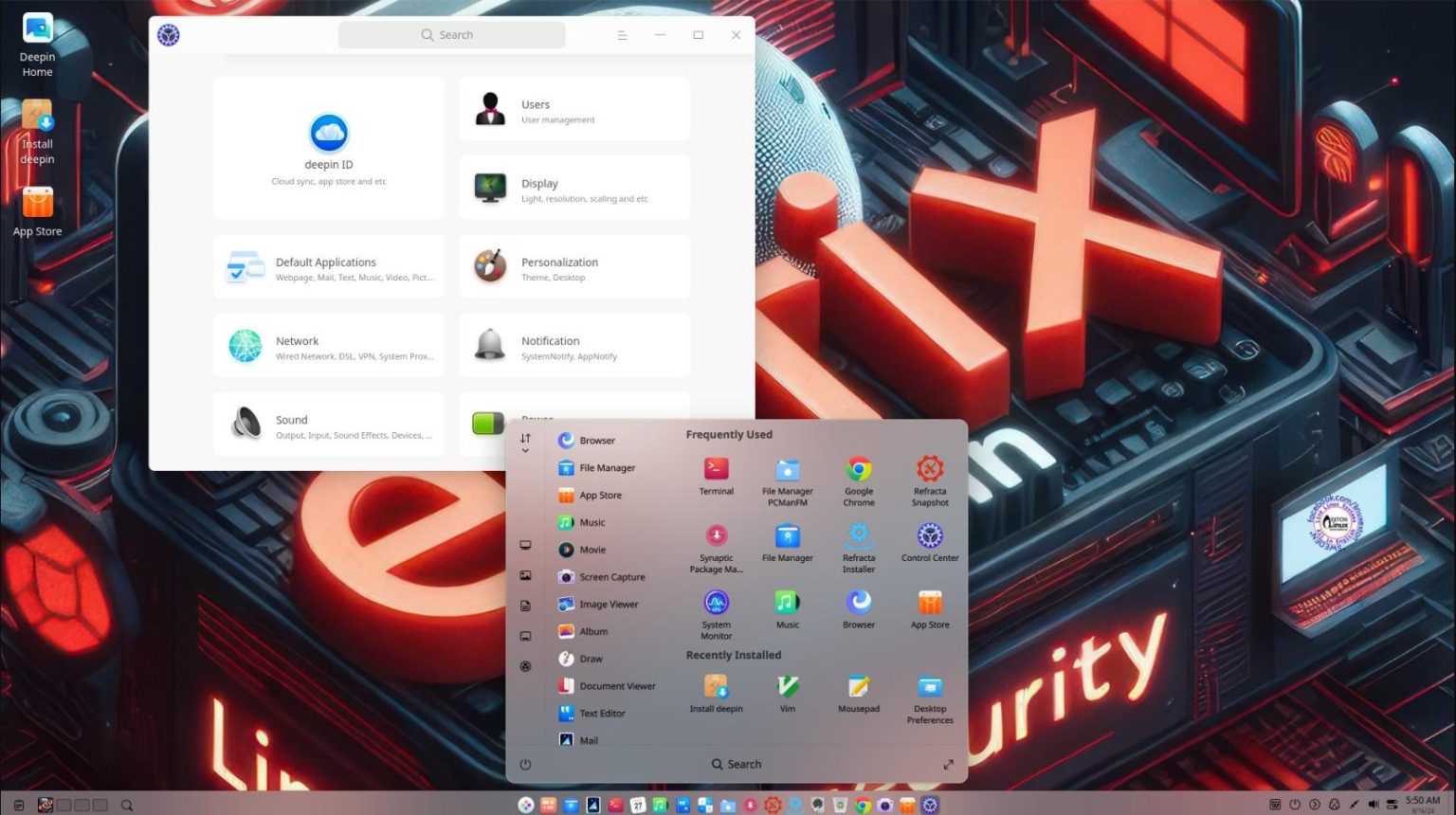Select Document Viewer in the app list

pos(615,685)
